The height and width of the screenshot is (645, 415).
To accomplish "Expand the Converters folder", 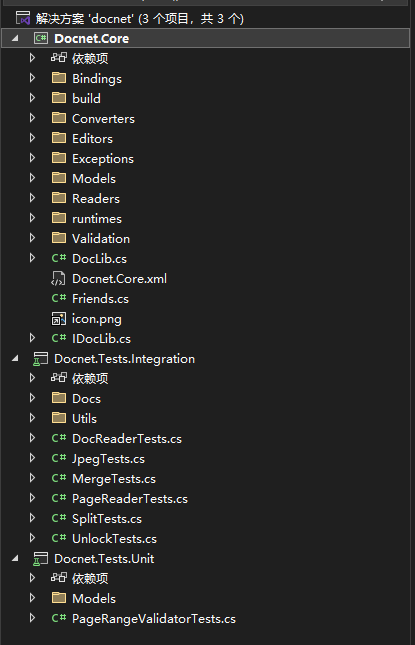I will [32, 118].
